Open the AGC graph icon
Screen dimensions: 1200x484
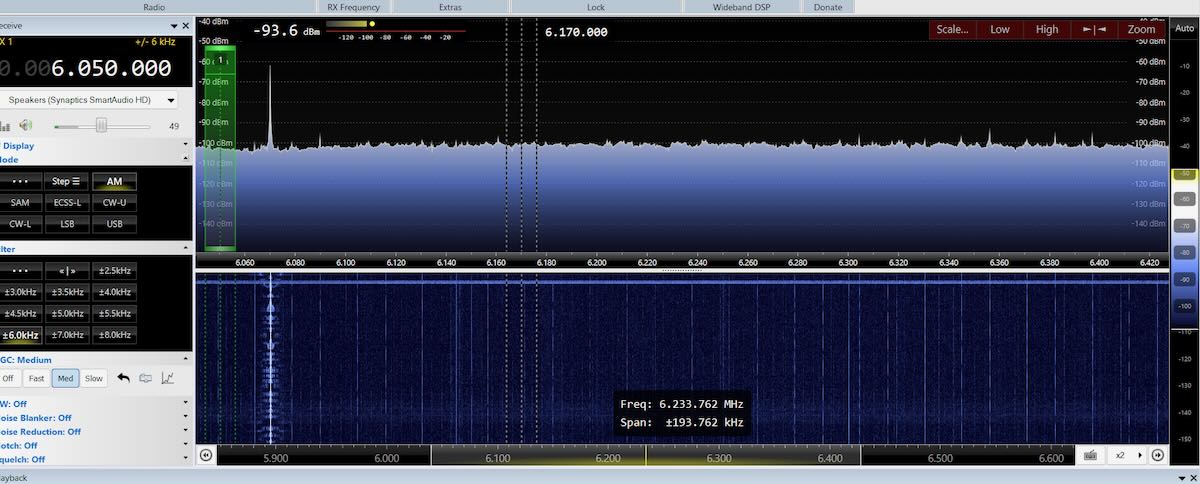click(168, 378)
